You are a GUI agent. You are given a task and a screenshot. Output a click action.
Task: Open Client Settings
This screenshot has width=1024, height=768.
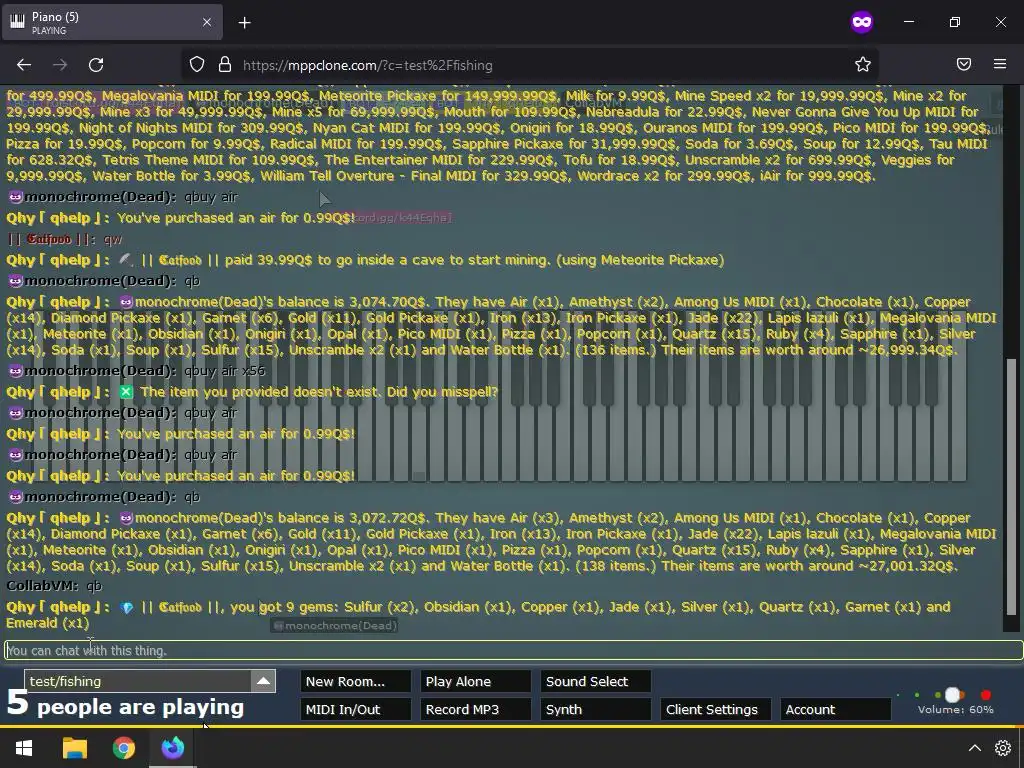click(716, 709)
